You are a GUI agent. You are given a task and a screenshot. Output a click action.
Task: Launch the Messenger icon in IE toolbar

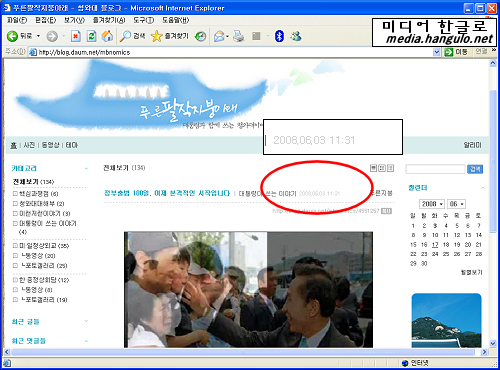(x=295, y=36)
